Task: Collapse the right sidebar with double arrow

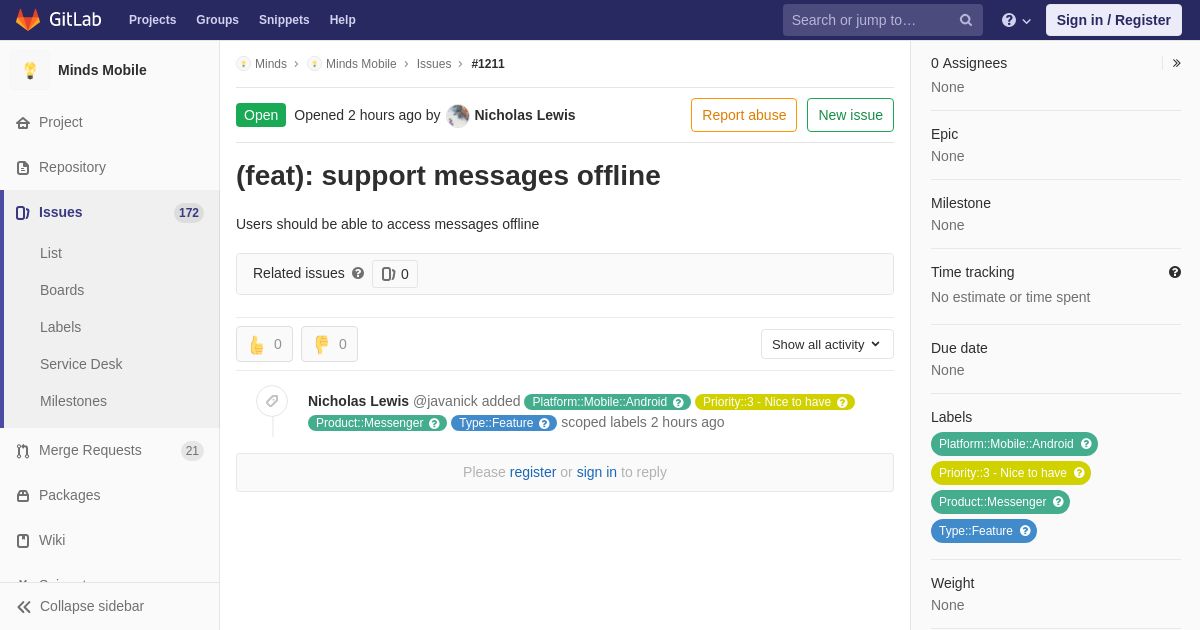Action: point(1176,63)
